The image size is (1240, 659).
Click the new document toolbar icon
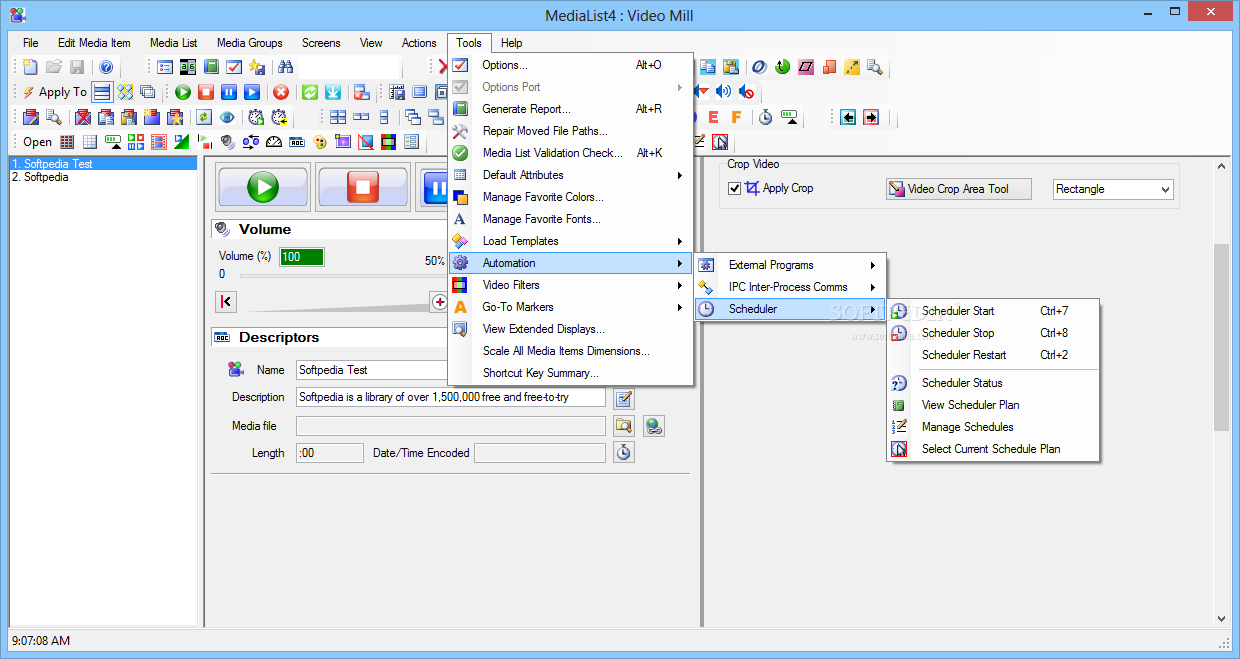[30, 67]
